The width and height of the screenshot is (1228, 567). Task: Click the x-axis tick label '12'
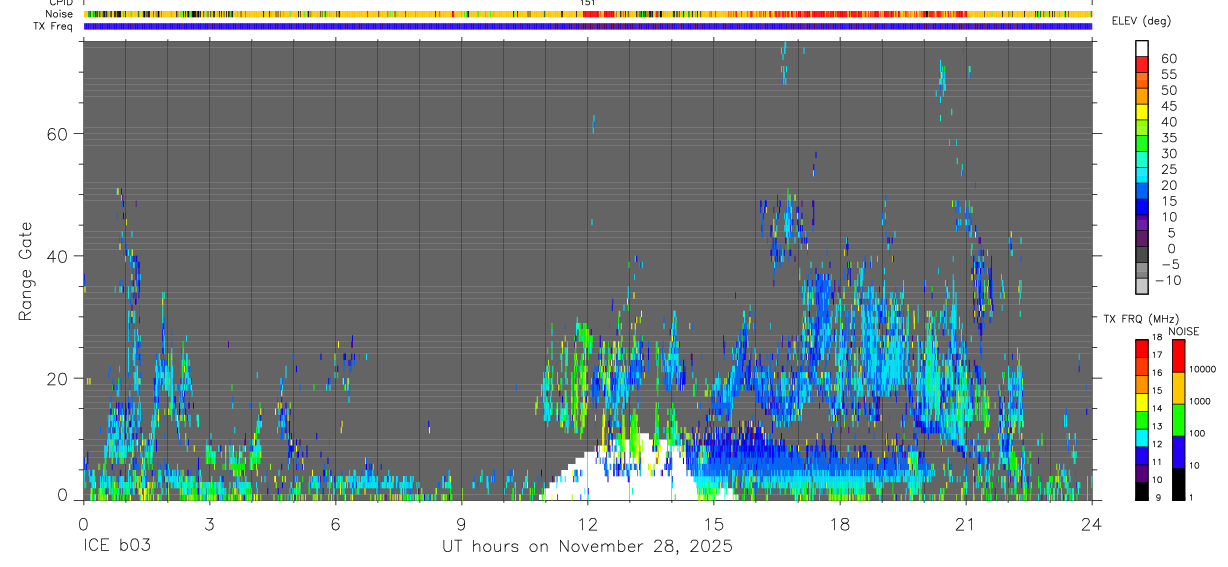[588, 524]
